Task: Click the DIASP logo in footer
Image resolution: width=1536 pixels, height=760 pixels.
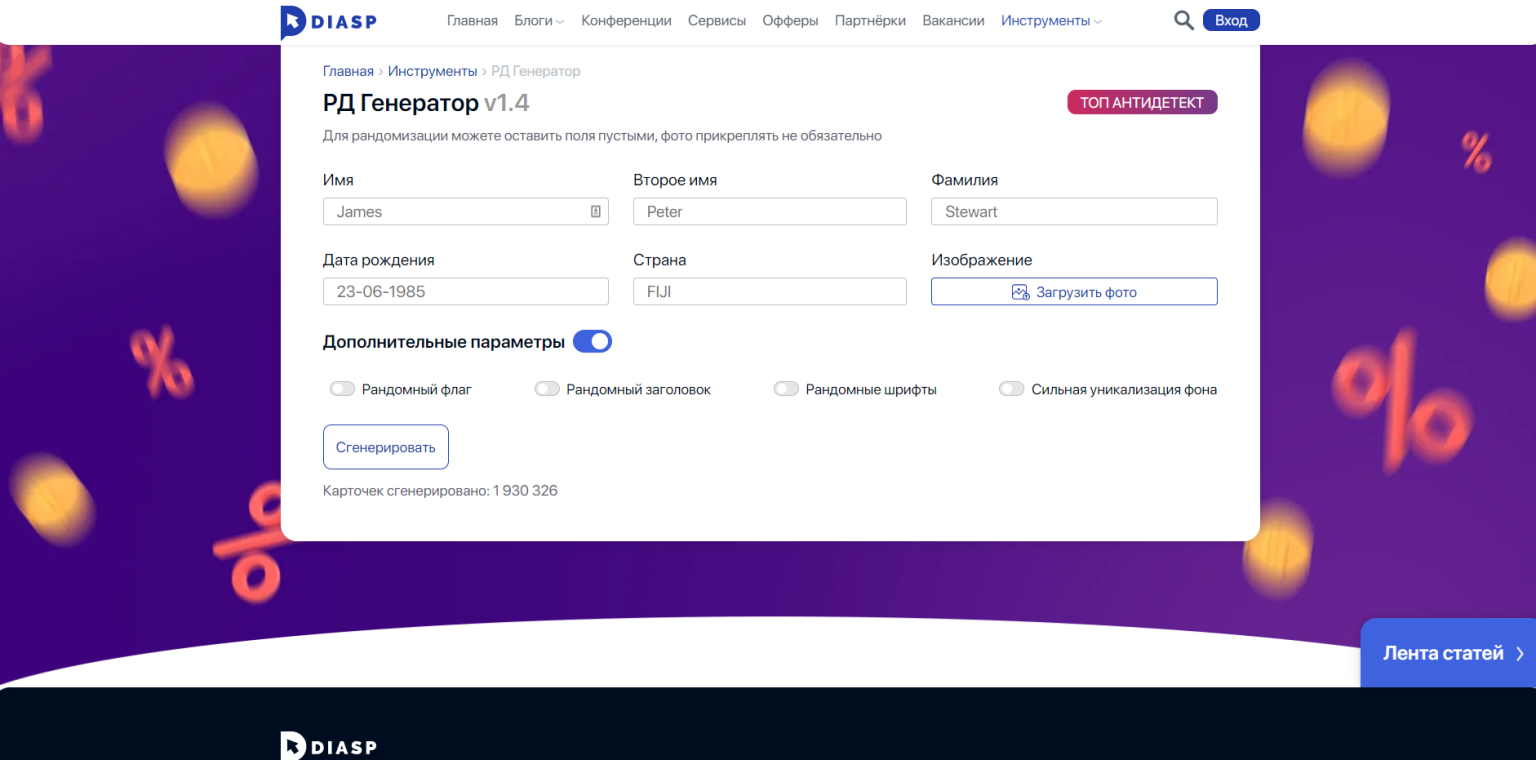Action: pyautogui.click(x=328, y=746)
